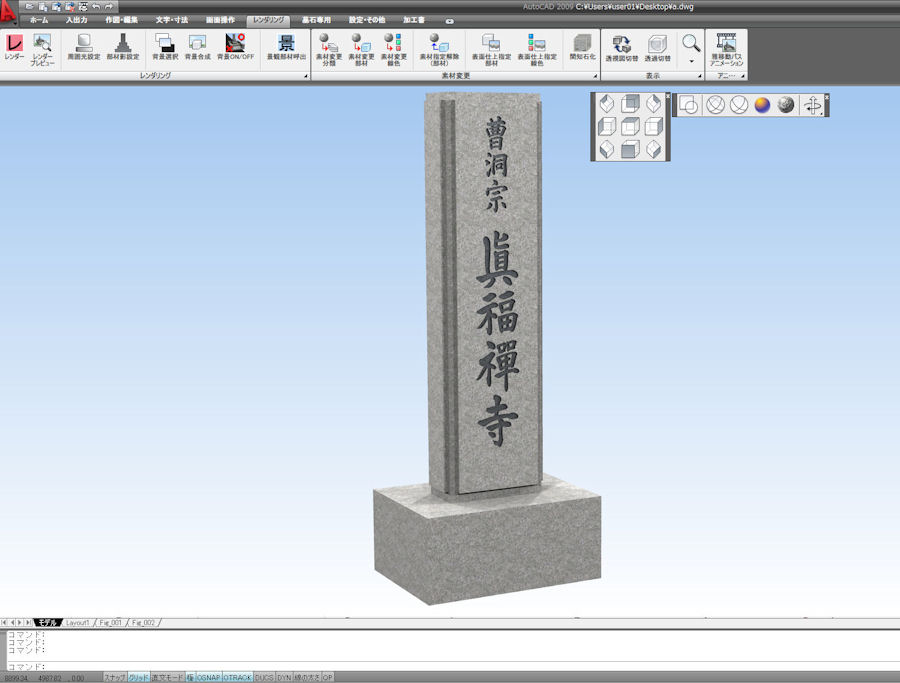Select bottom view cube in view palette
The width and height of the screenshot is (900, 683).
[x=630, y=149]
